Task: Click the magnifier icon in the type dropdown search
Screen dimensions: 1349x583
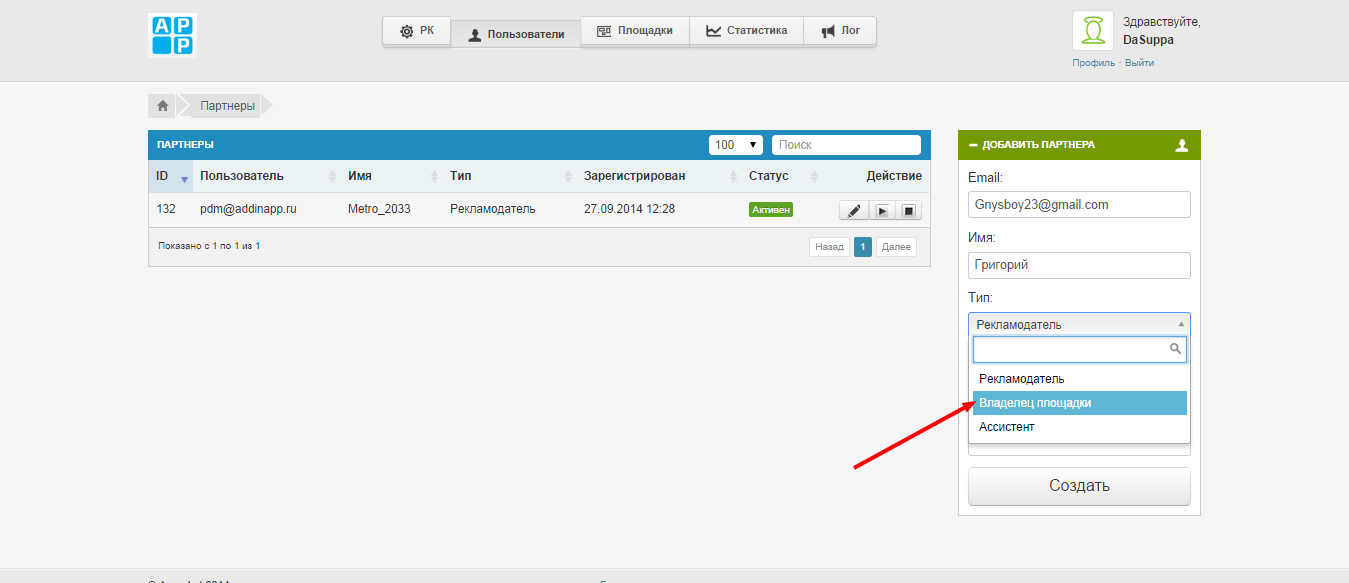Action: [x=1176, y=349]
